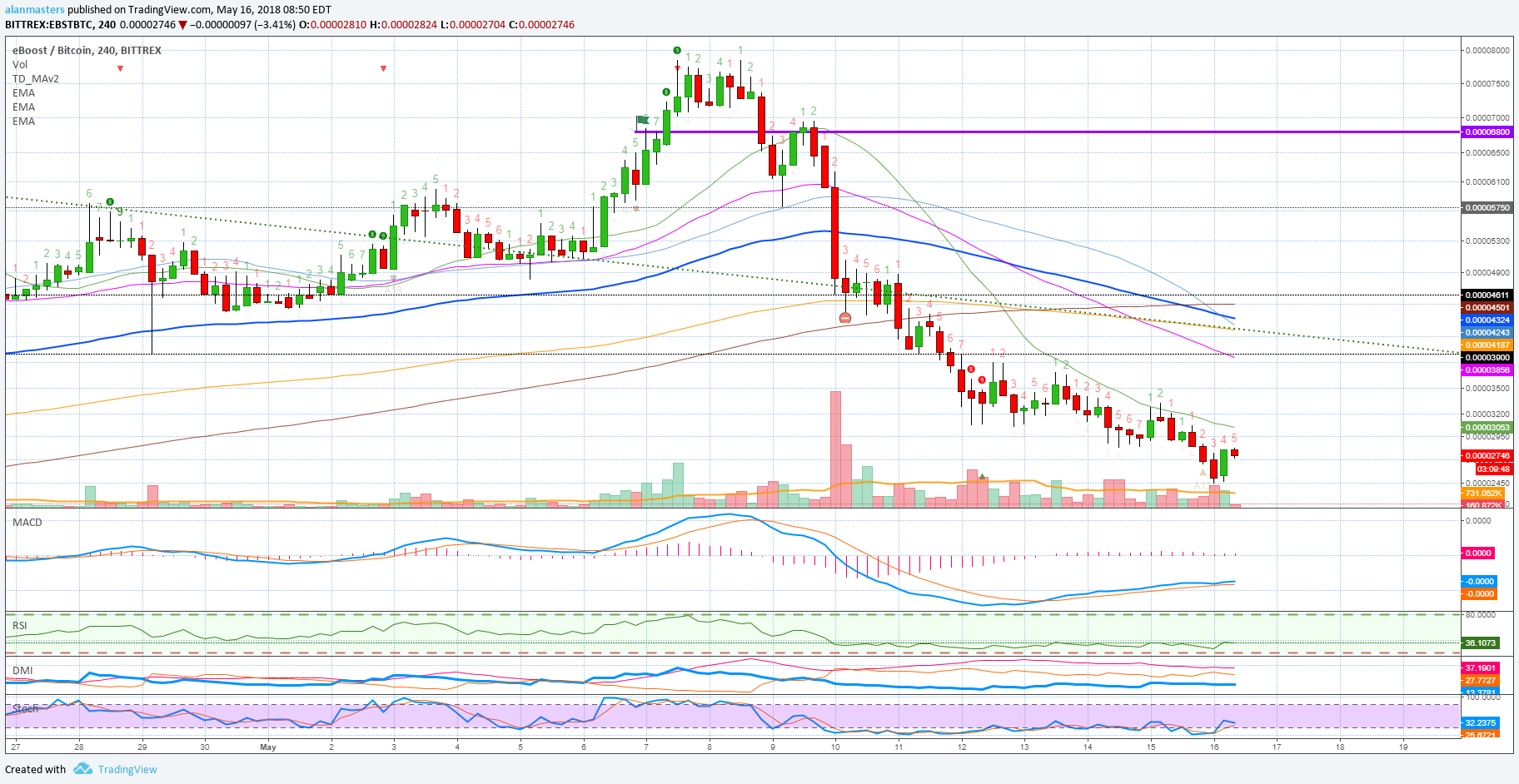The width and height of the screenshot is (1519, 784).
Task: Click the 37.1901 DMI value label
Action: pyautogui.click(x=1481, y=668)
